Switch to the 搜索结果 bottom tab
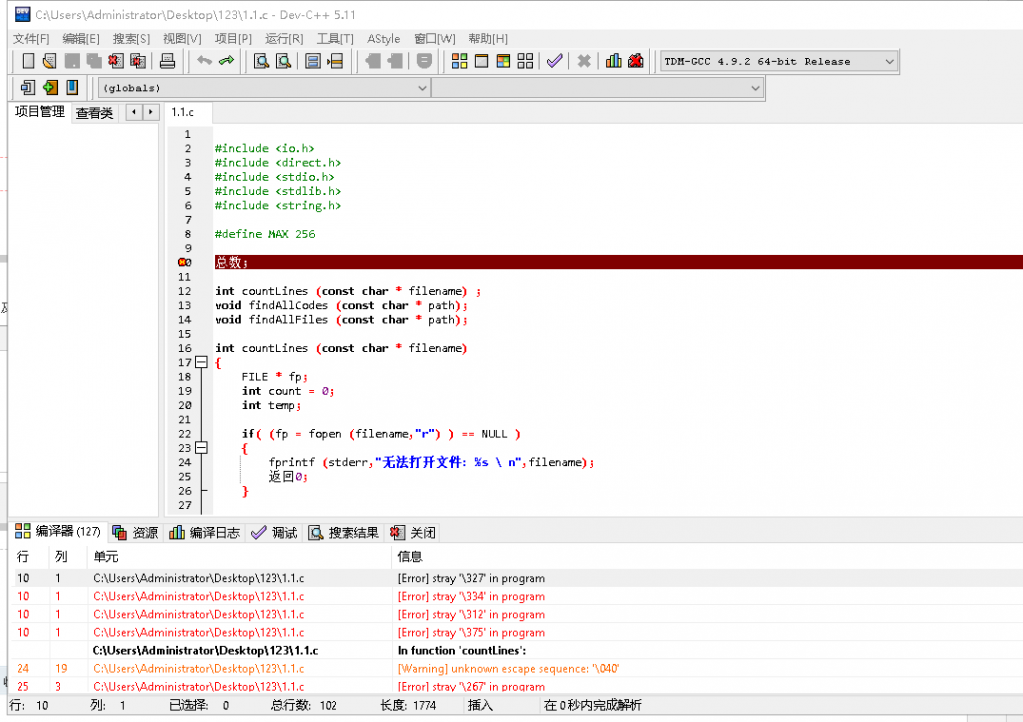This screenshot has height=722, width=1023. (x=343, y=532)
